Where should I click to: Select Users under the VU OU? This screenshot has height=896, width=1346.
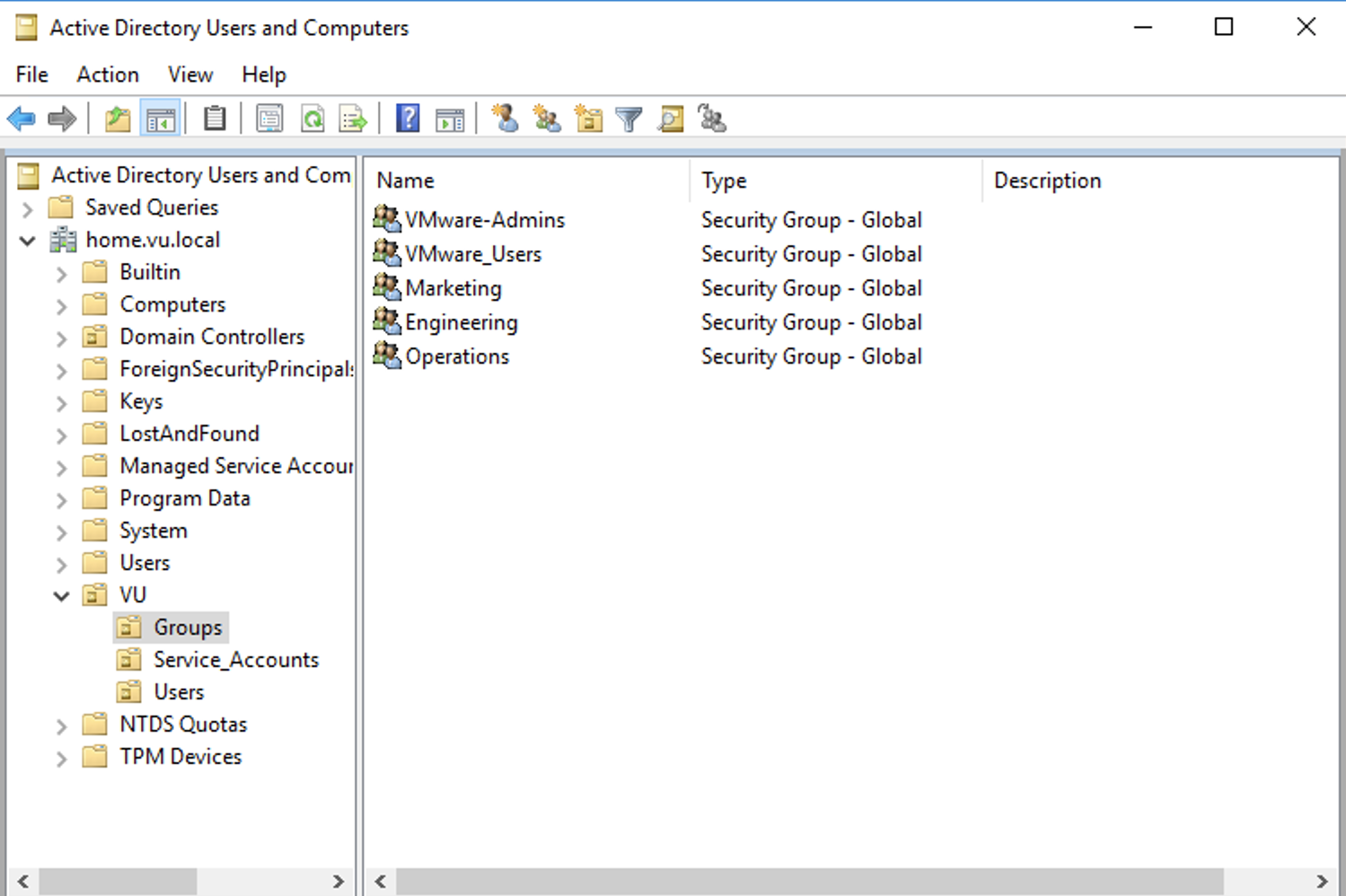coord(179,692)
